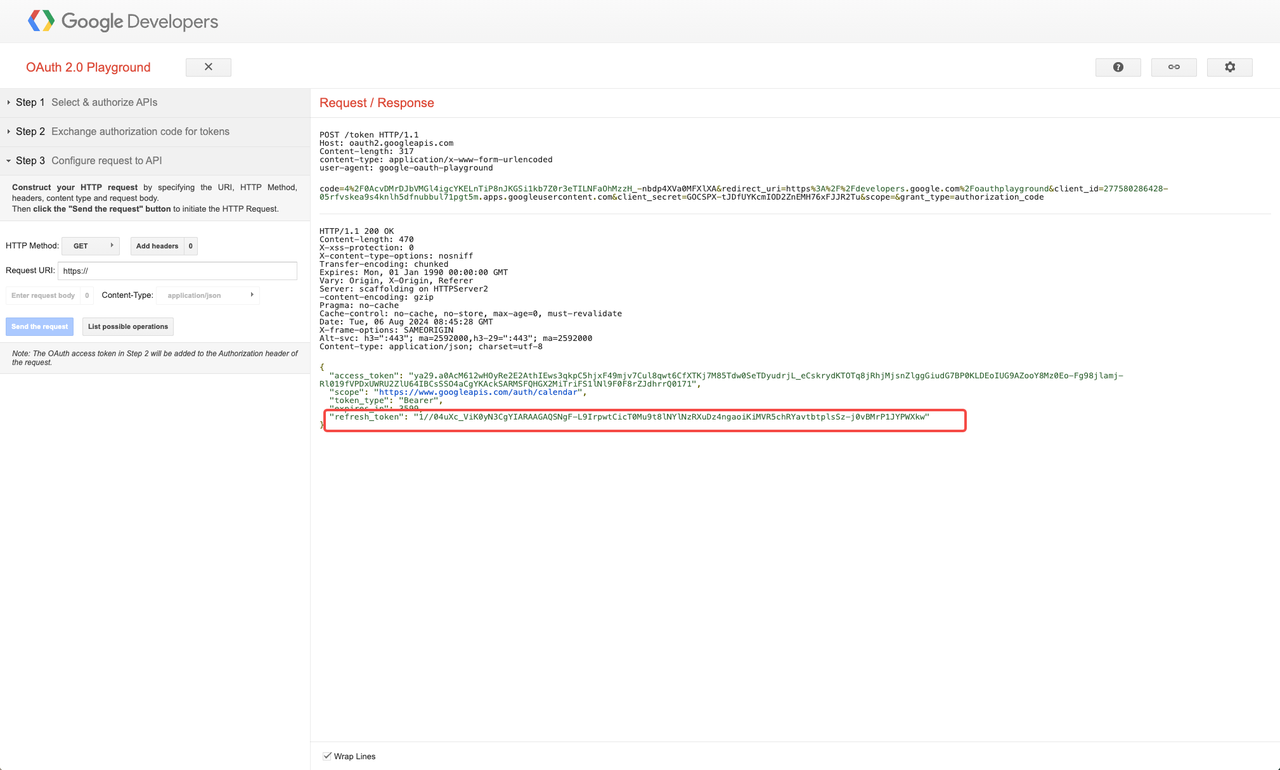Open the HTTP Method GET dropdown

tap(90, 246)
